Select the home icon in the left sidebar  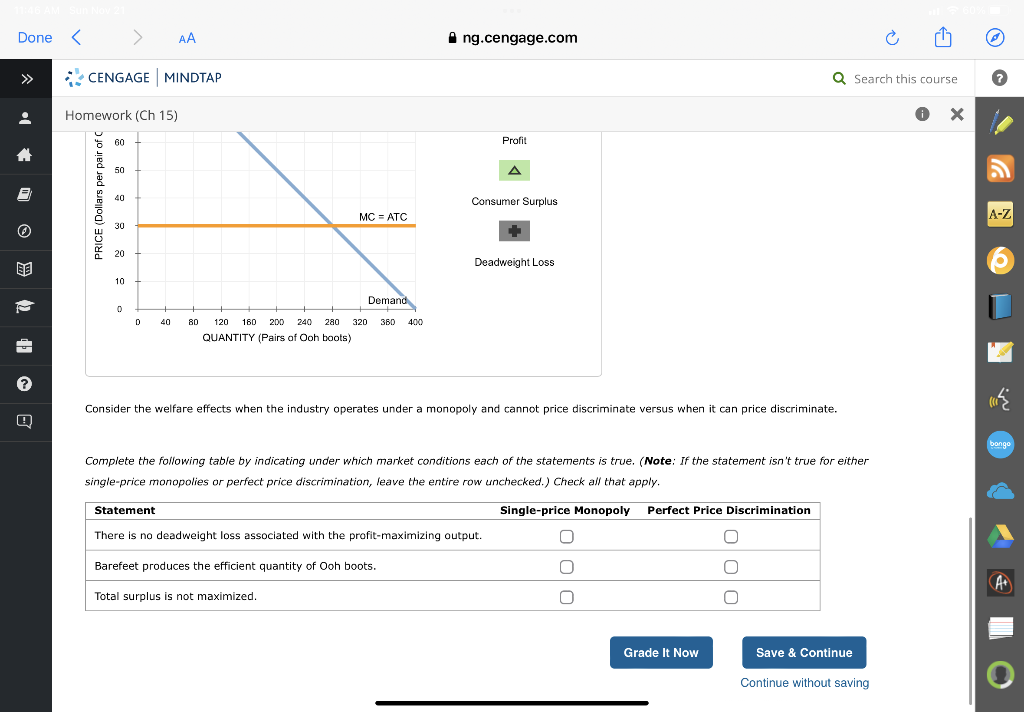tap(26, 153)
